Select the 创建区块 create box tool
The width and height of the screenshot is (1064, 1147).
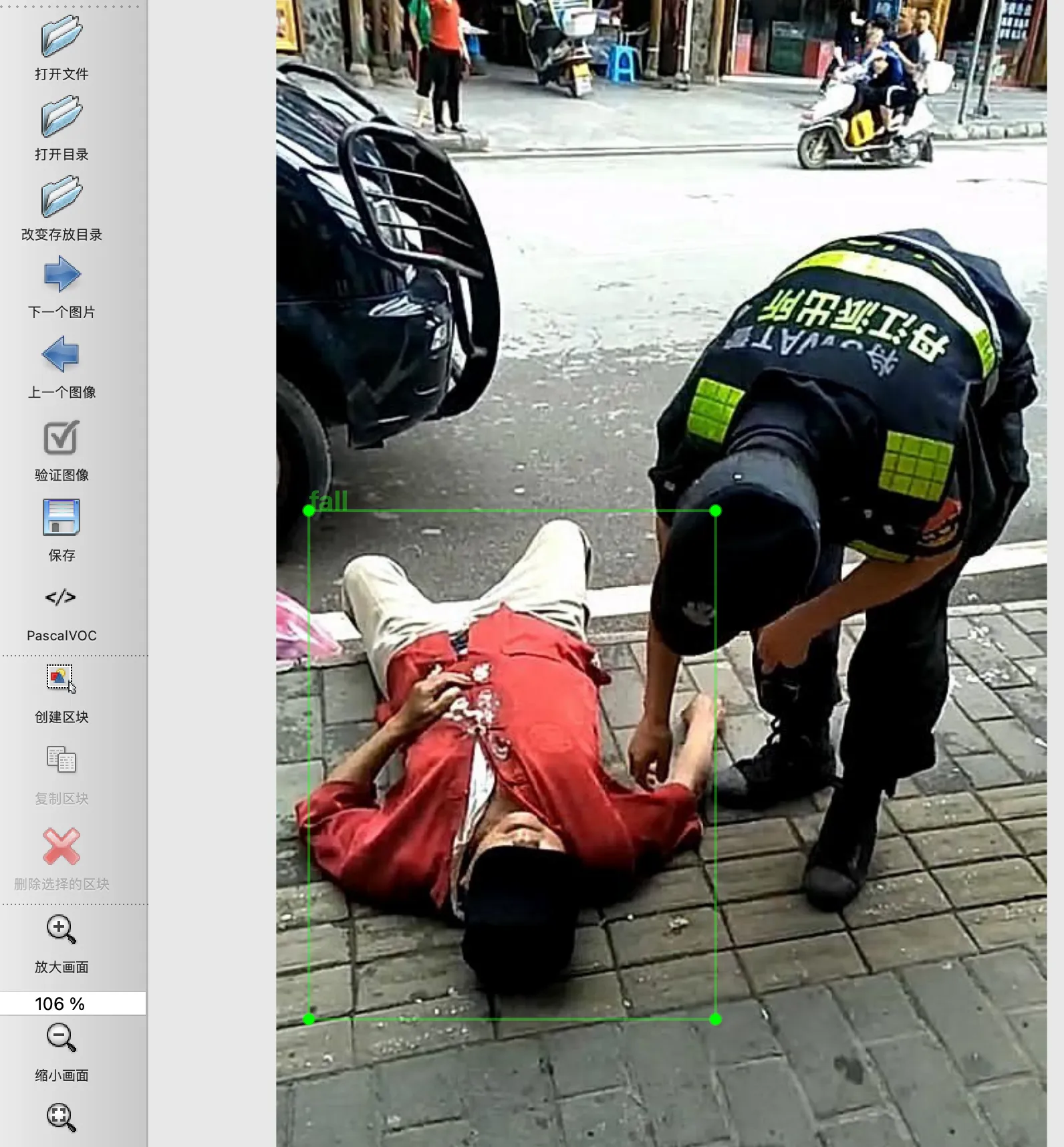(x=61, y=679)
